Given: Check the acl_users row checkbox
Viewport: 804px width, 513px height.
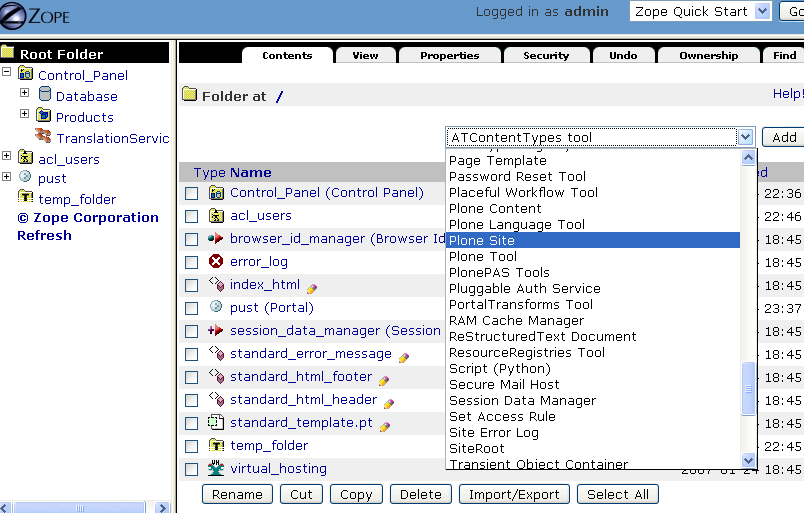Looking at the screenshot, I should pyautogui.click(x=192, y=216).
